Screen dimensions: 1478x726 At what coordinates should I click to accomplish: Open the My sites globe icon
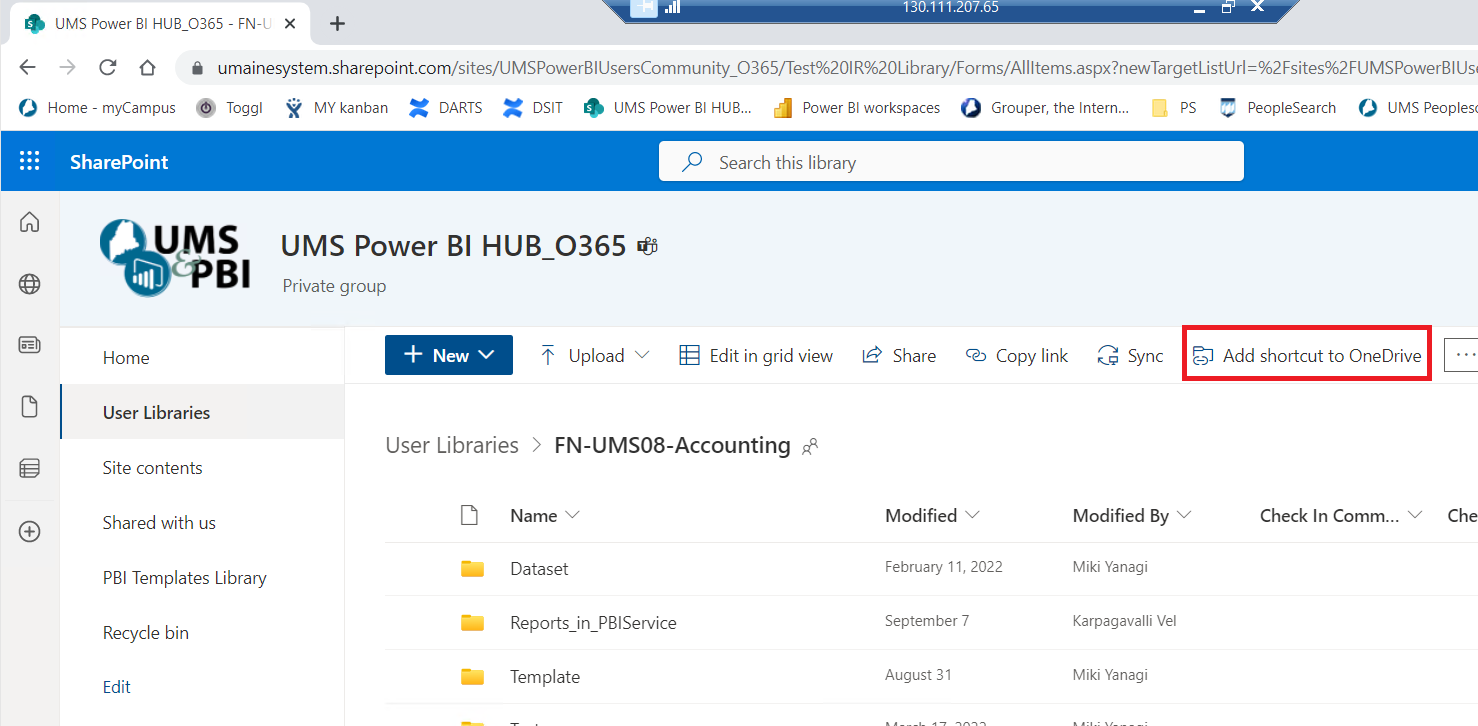[x=30, y=285]
